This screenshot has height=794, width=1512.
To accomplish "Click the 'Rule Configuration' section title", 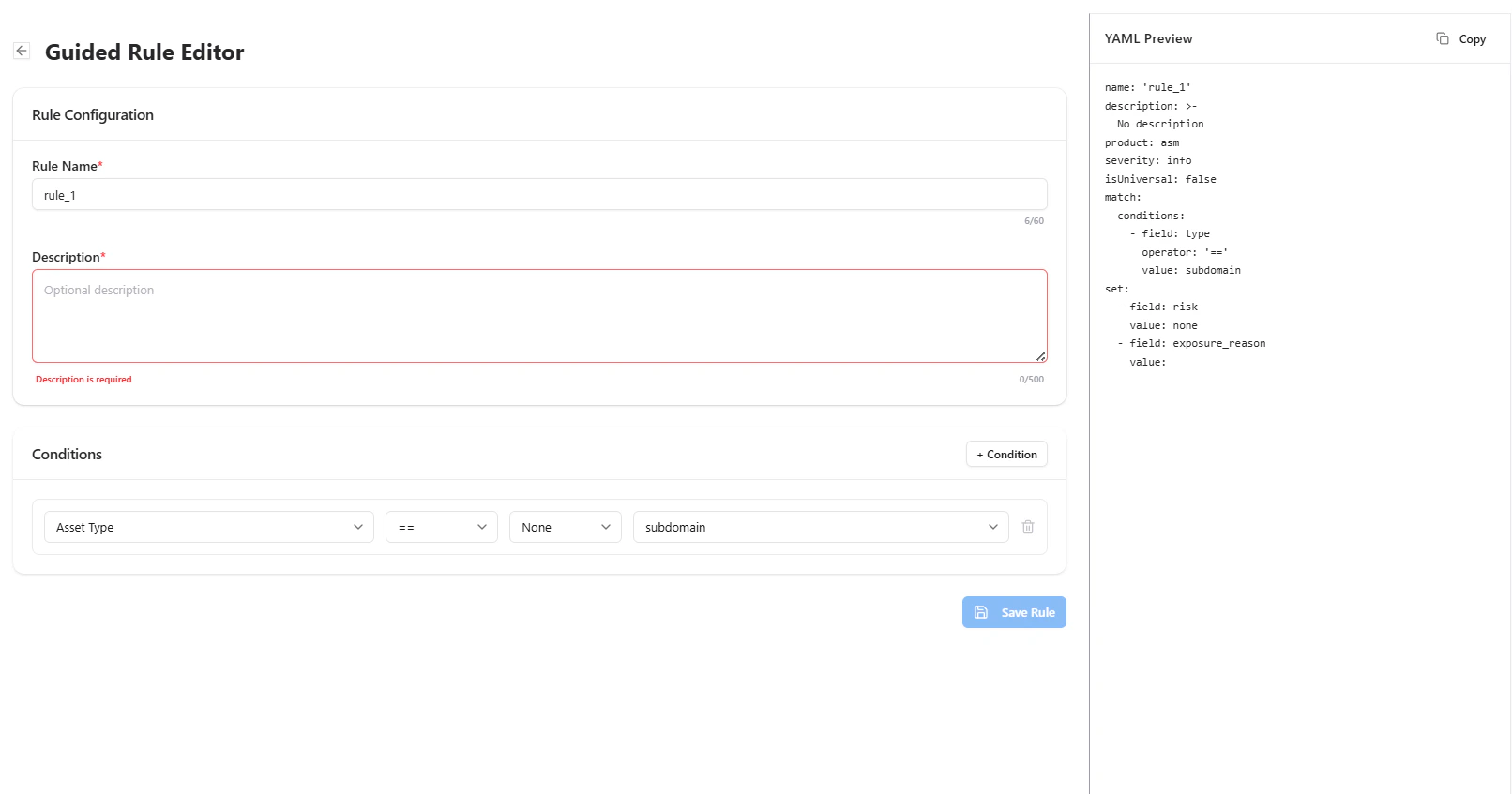I will [93, 114].
